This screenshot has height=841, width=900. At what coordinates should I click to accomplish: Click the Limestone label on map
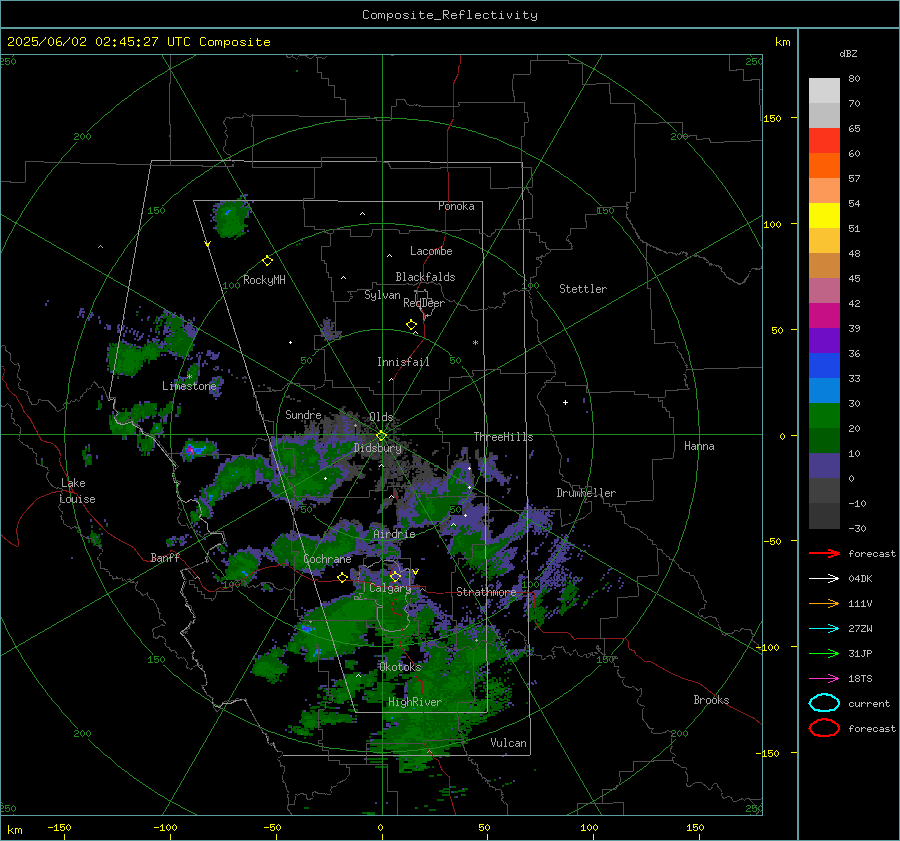click(189, 386)
